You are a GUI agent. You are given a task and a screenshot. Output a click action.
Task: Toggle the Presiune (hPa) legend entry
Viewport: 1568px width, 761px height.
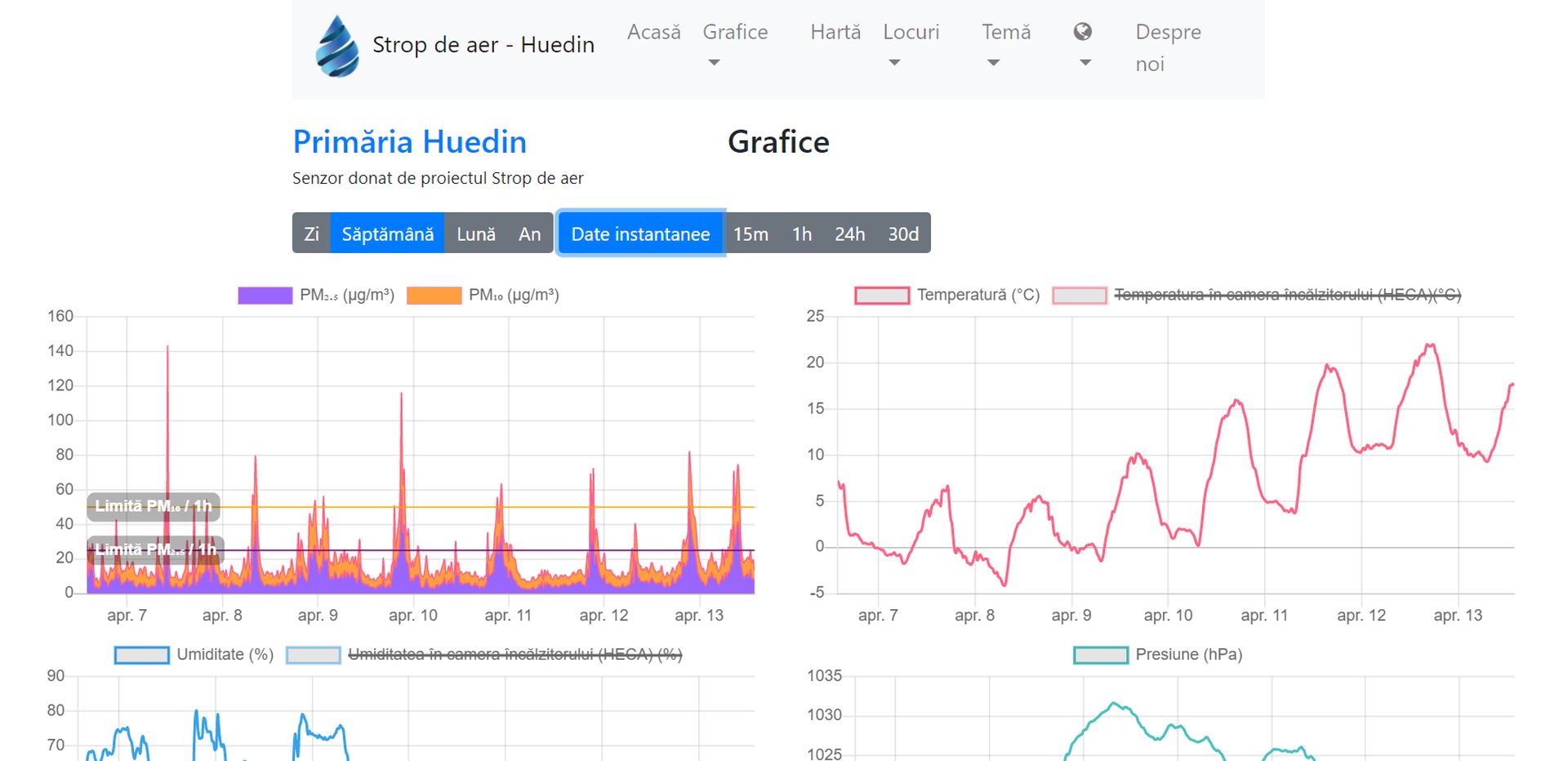(1158, 655)
